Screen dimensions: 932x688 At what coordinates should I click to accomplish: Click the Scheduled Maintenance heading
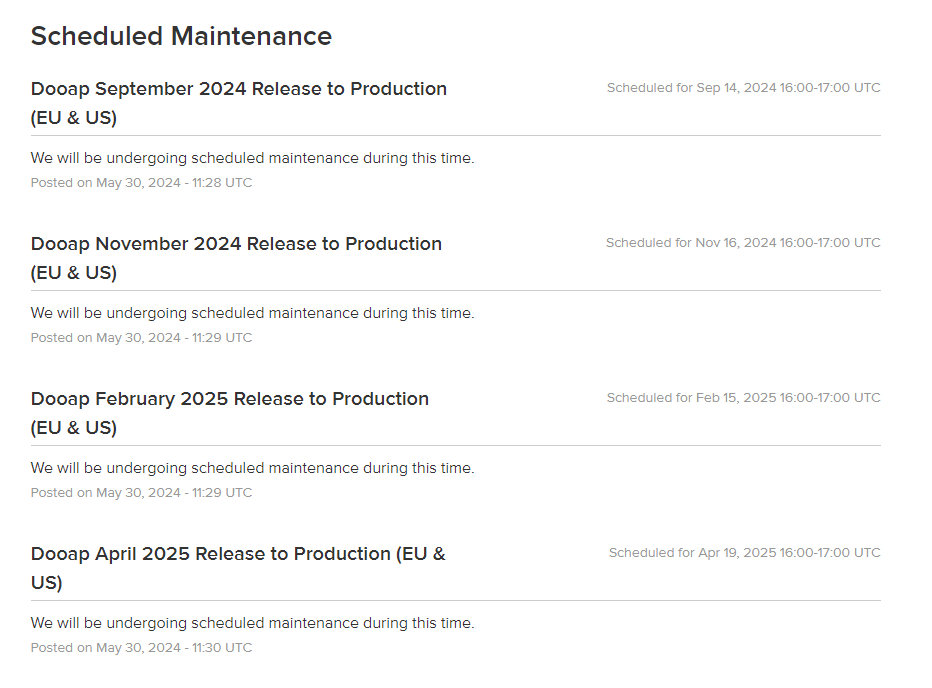[181, 36]
